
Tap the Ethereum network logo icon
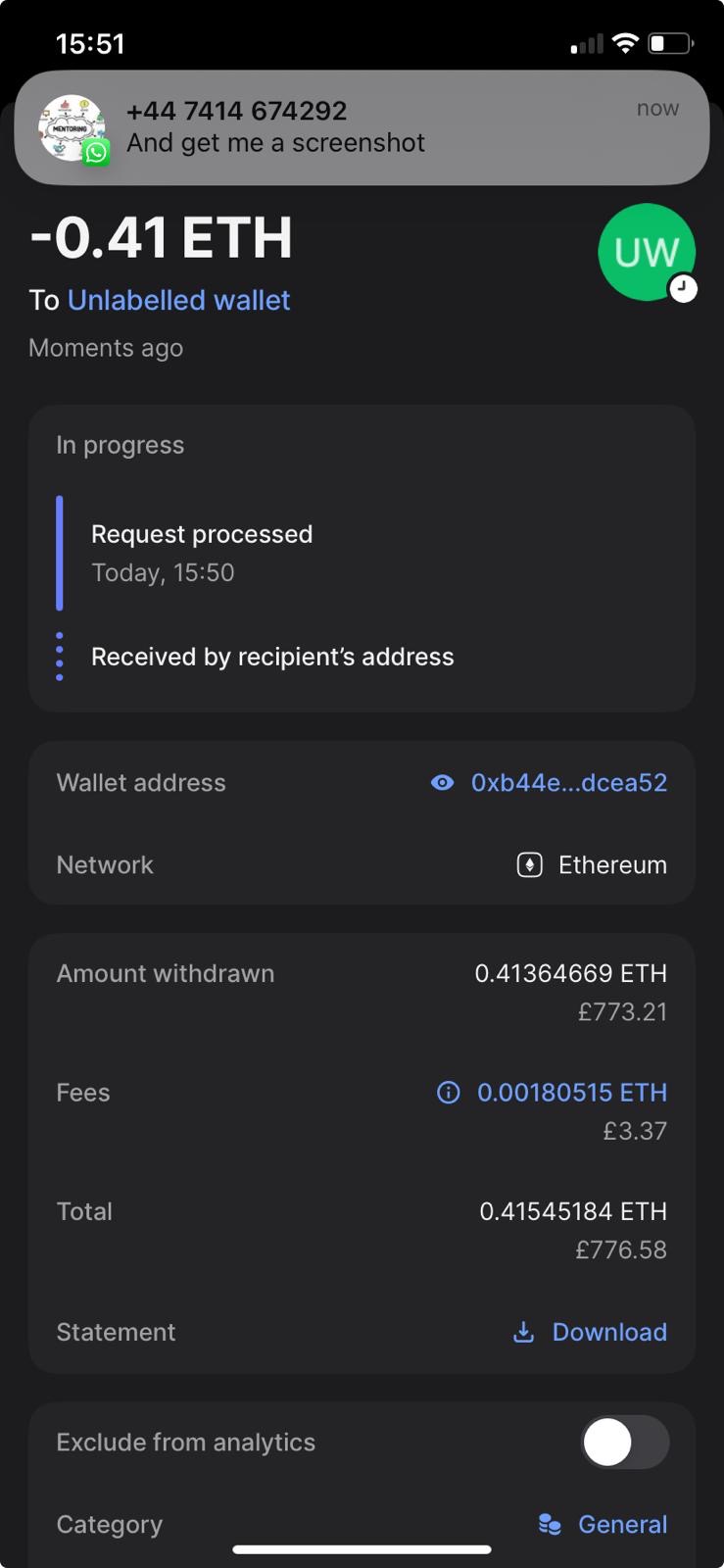(530, 864)
